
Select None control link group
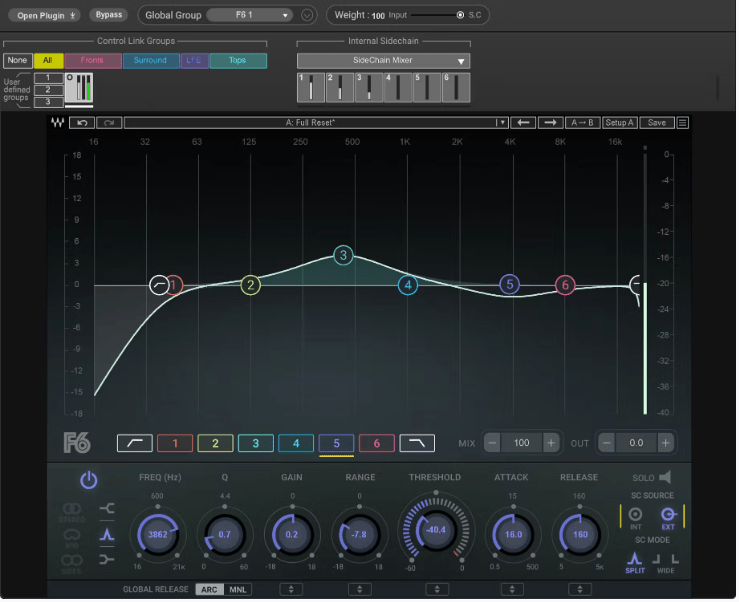[17, 60]
